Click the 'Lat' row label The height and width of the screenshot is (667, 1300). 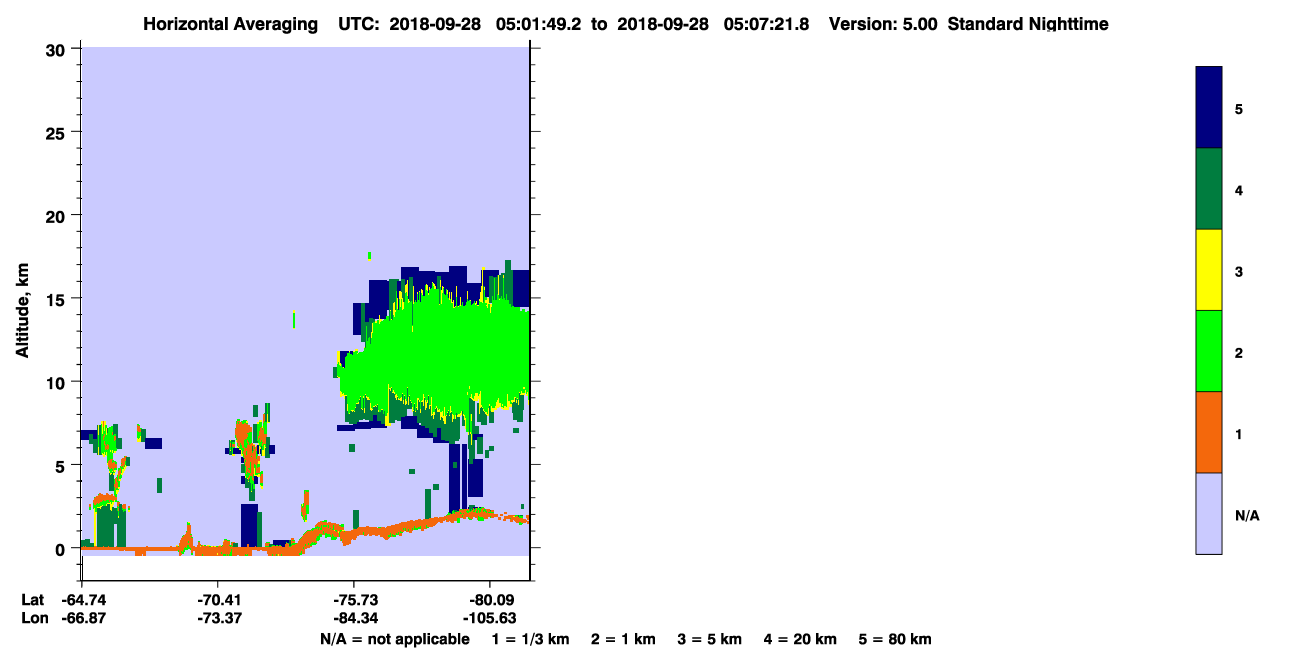coord(32,600)
